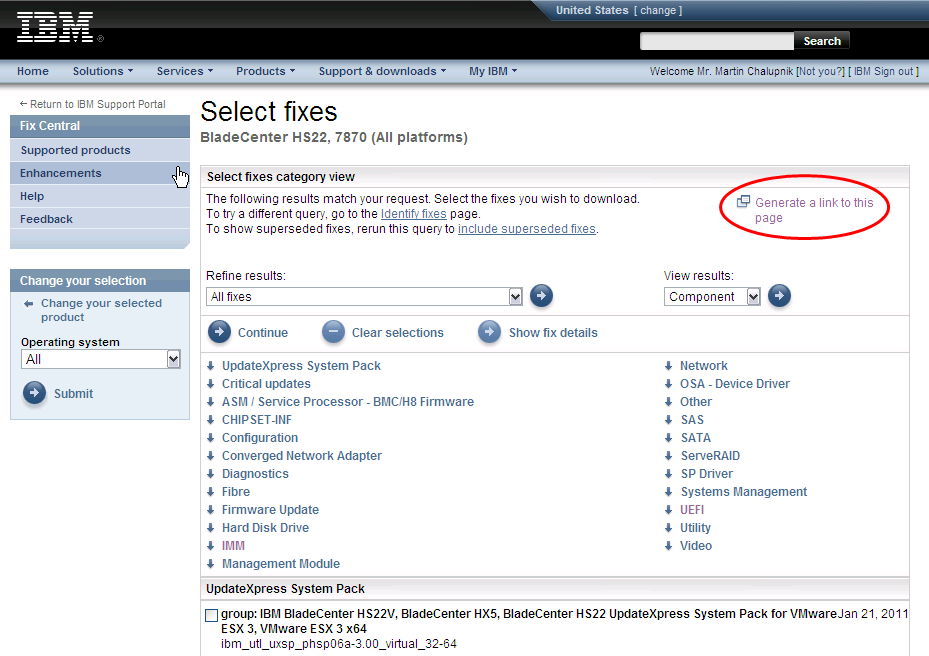Open Enhancements in the sidebar

click(x=100, y=173)
